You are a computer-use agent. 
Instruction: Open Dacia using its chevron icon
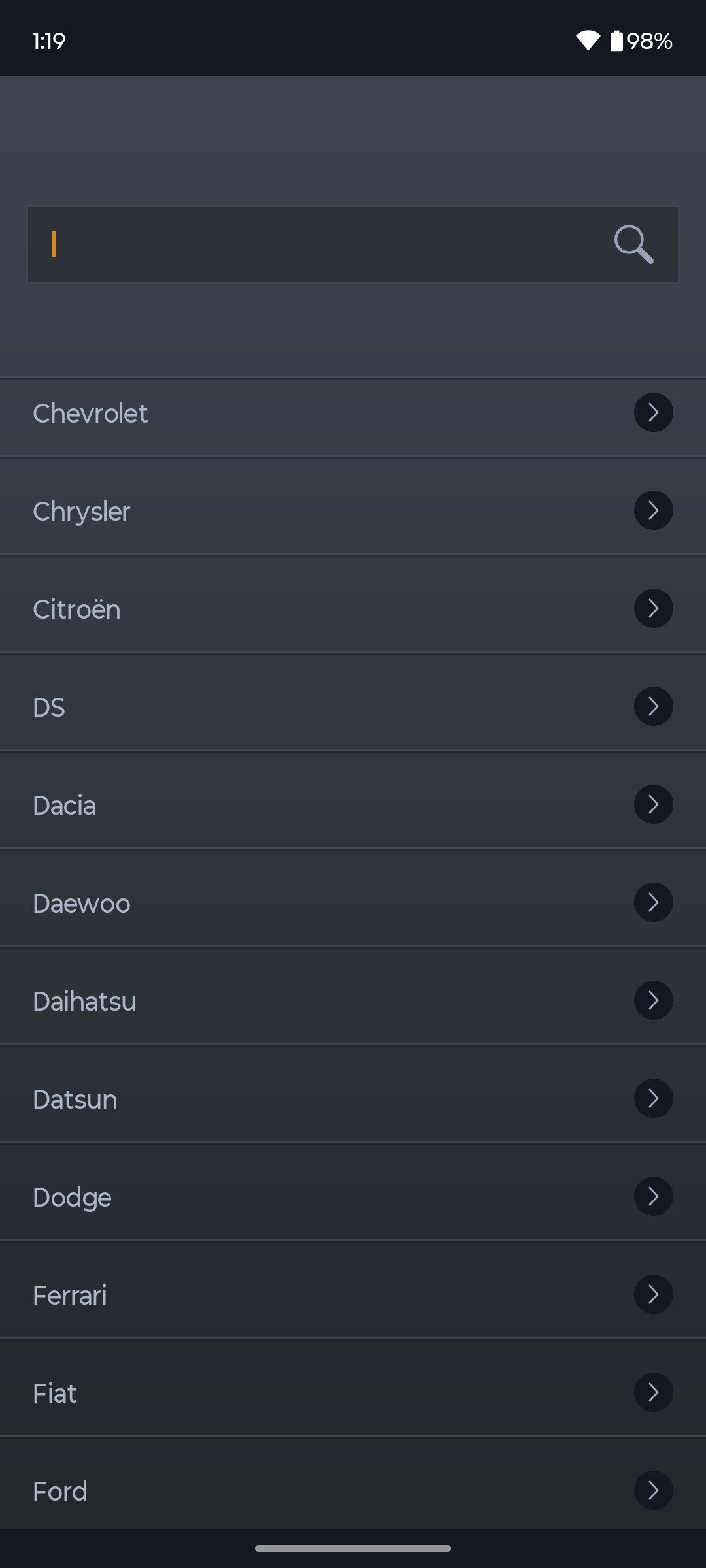point(653,804)
